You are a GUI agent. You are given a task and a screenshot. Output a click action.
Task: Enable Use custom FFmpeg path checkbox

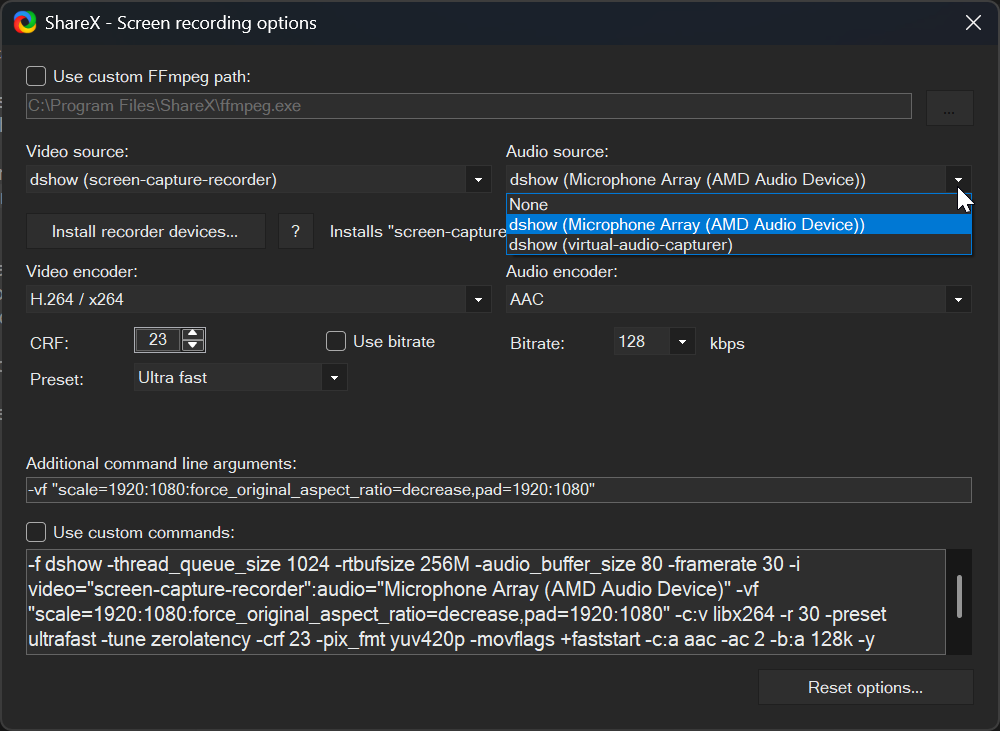coord(36,76)
